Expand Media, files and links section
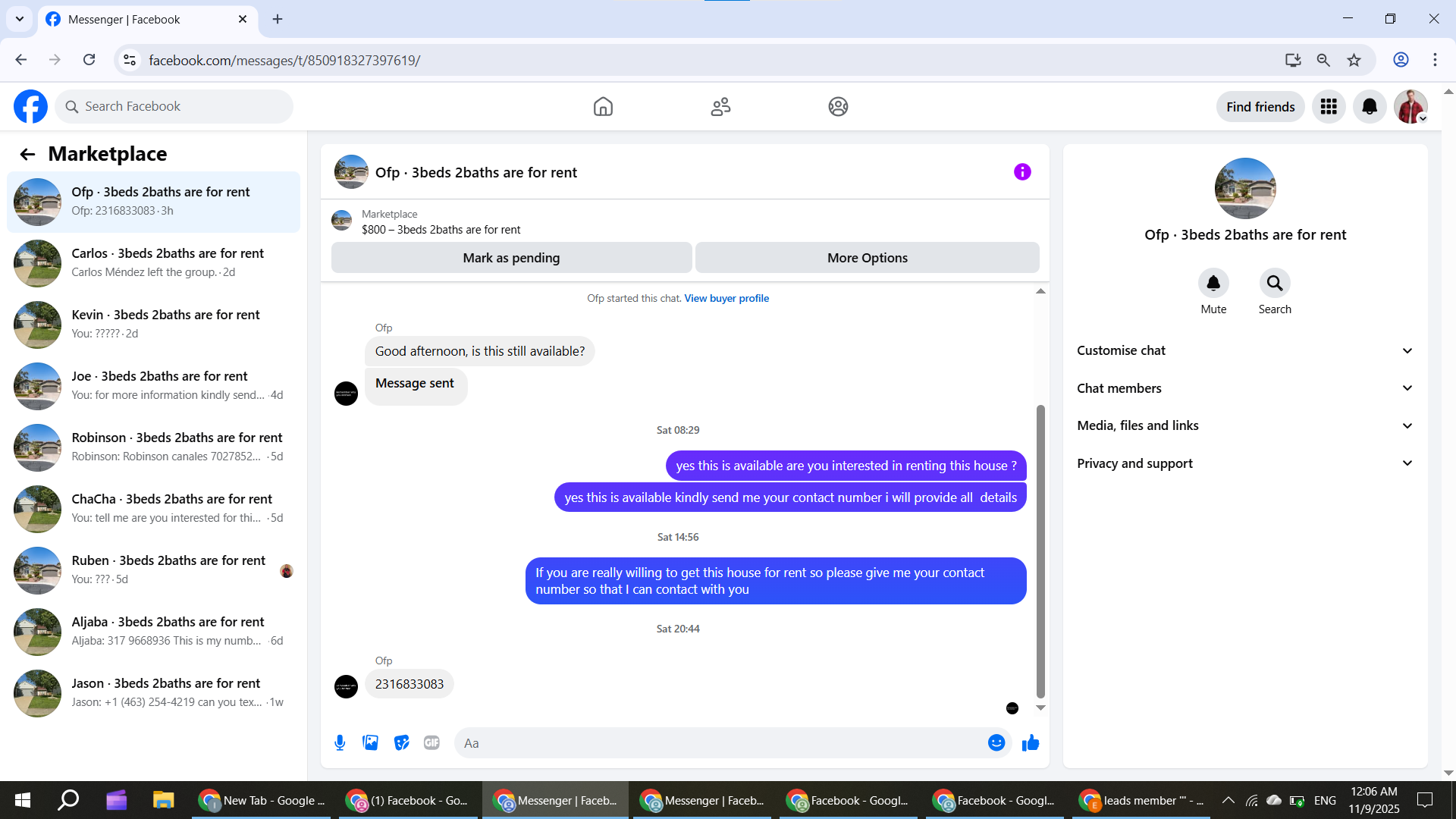Screen dimensions: 1456x819 click(x=1244, y=425)
